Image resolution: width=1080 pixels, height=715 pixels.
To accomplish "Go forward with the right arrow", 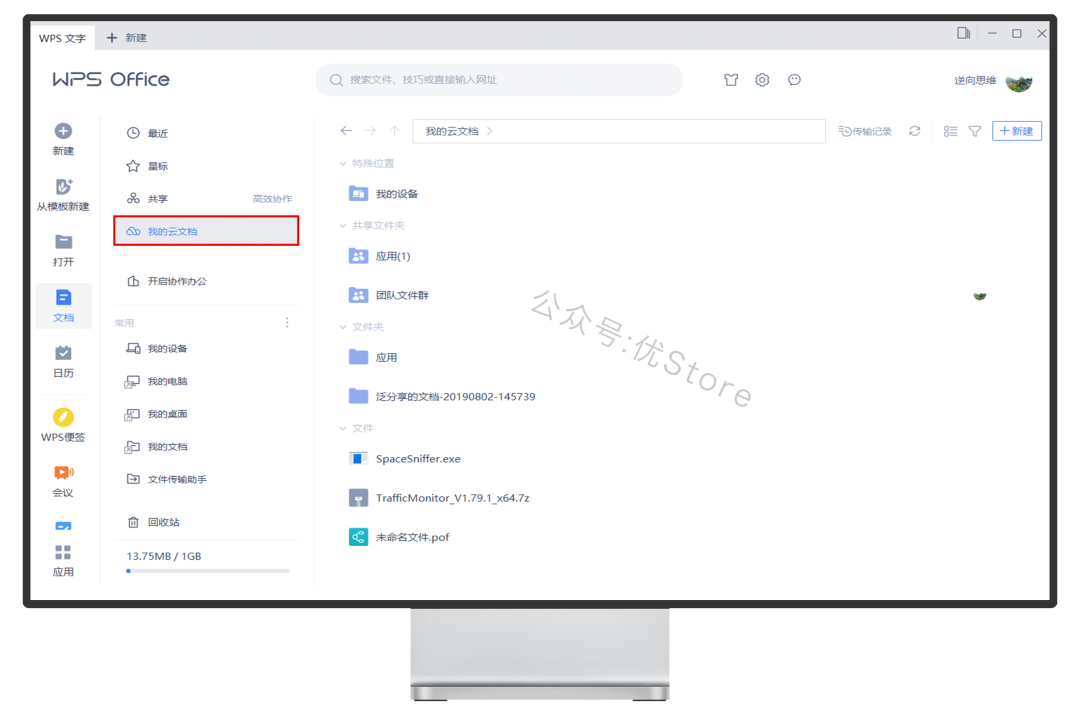I will (371, 131).
